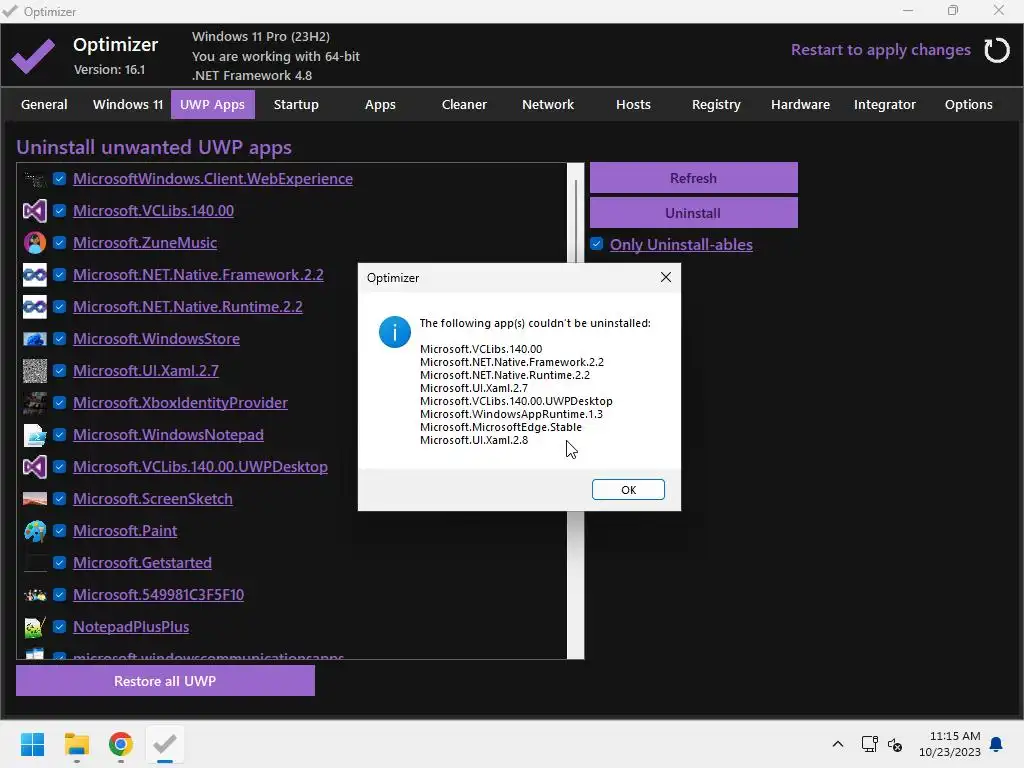The image size is (1024, 768).
Task: Click the Microsoft.NET.Native.Runtime.2.2 icon
Action: pos(35,307)
